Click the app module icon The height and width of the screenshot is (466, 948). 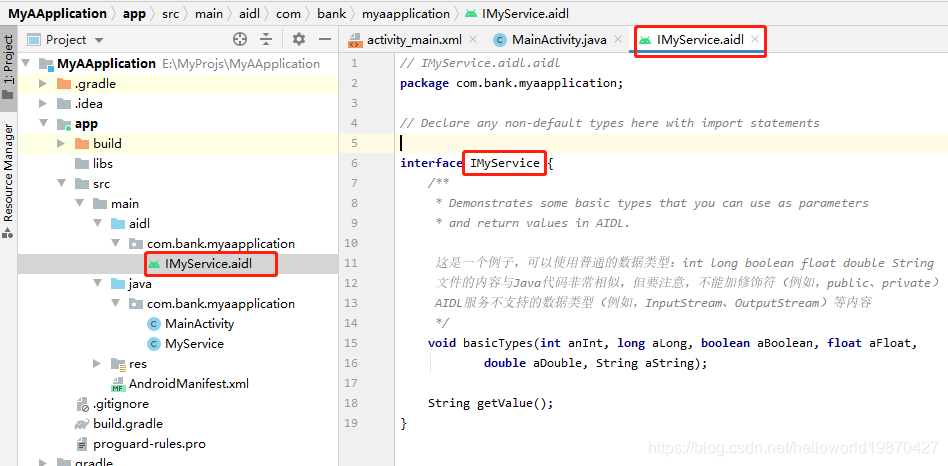64,124
